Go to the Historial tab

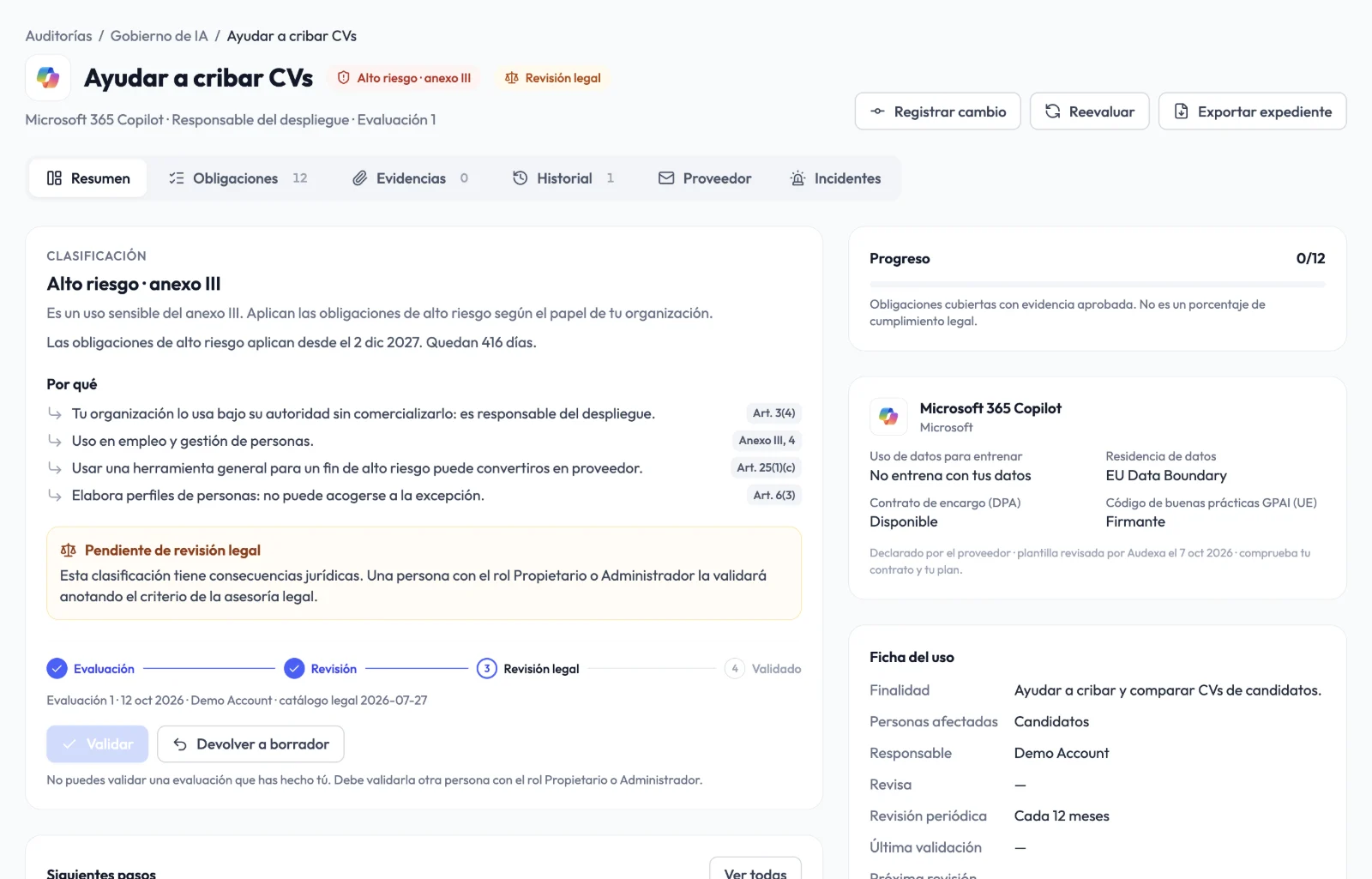coord(563,178)
